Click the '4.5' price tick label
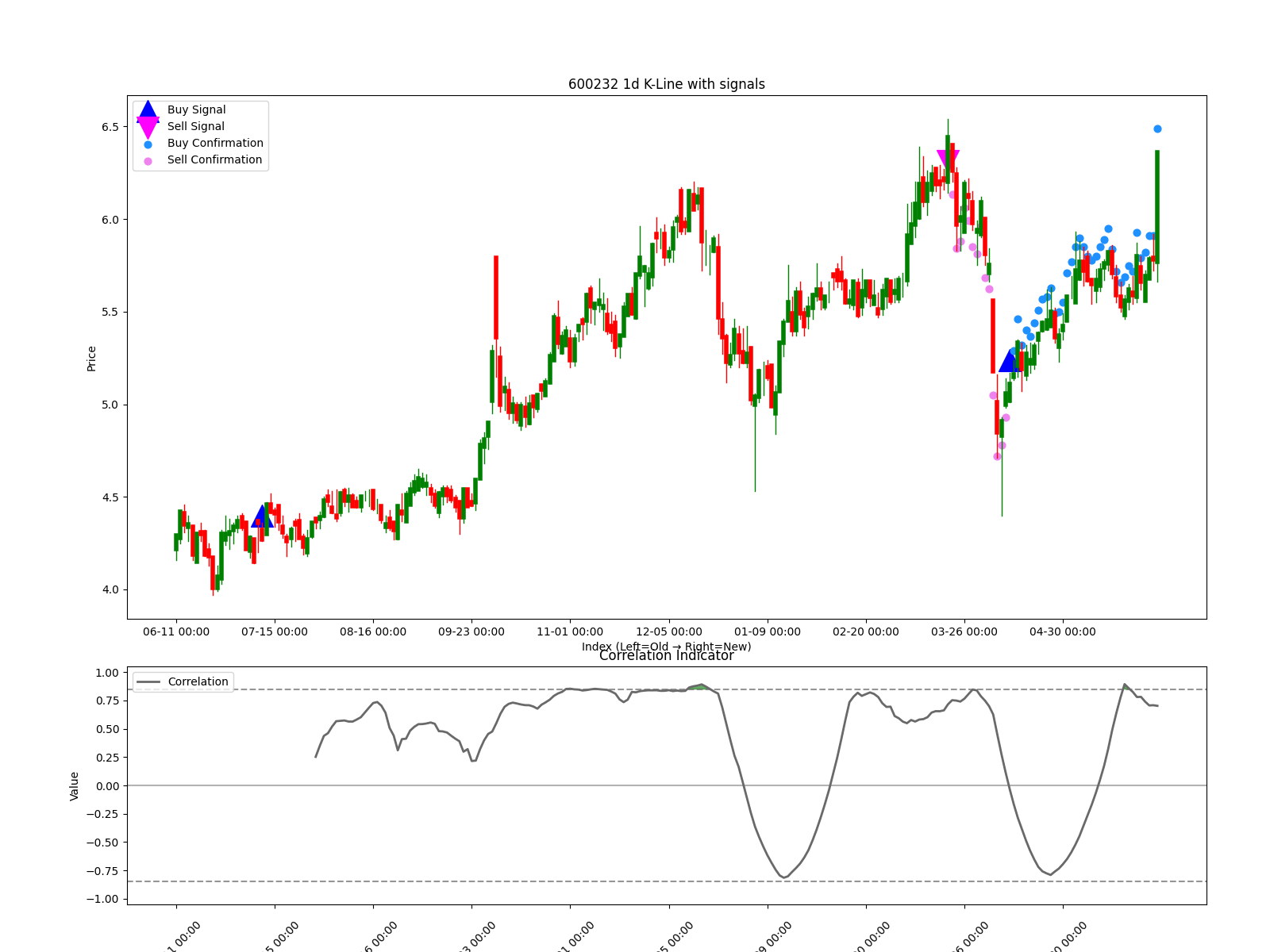 pos(110,498)
